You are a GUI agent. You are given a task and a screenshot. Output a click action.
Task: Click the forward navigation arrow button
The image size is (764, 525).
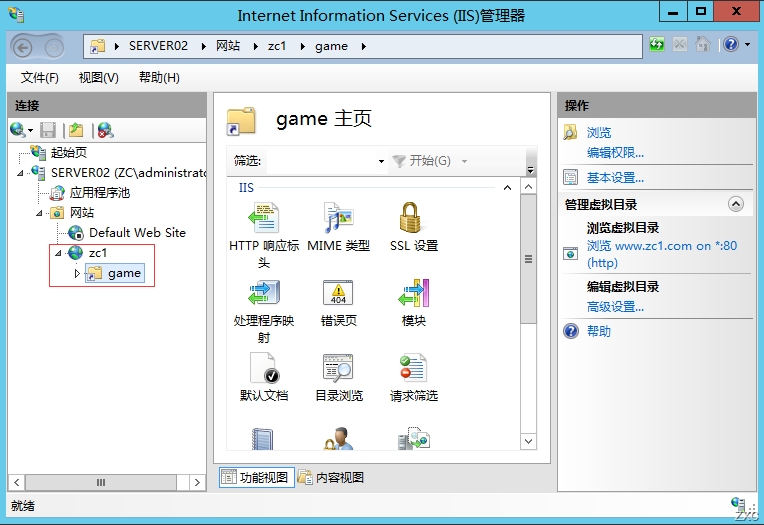point(54,47)
